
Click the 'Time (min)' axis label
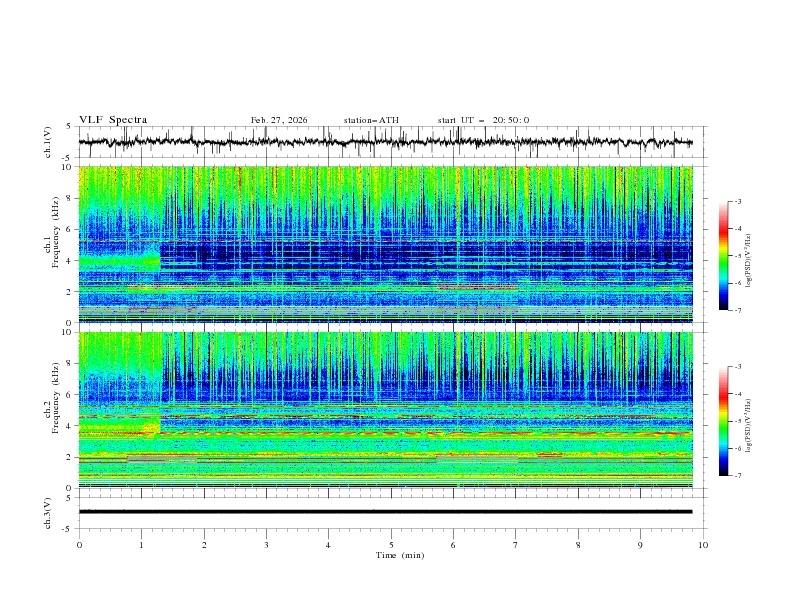point(400,555)
